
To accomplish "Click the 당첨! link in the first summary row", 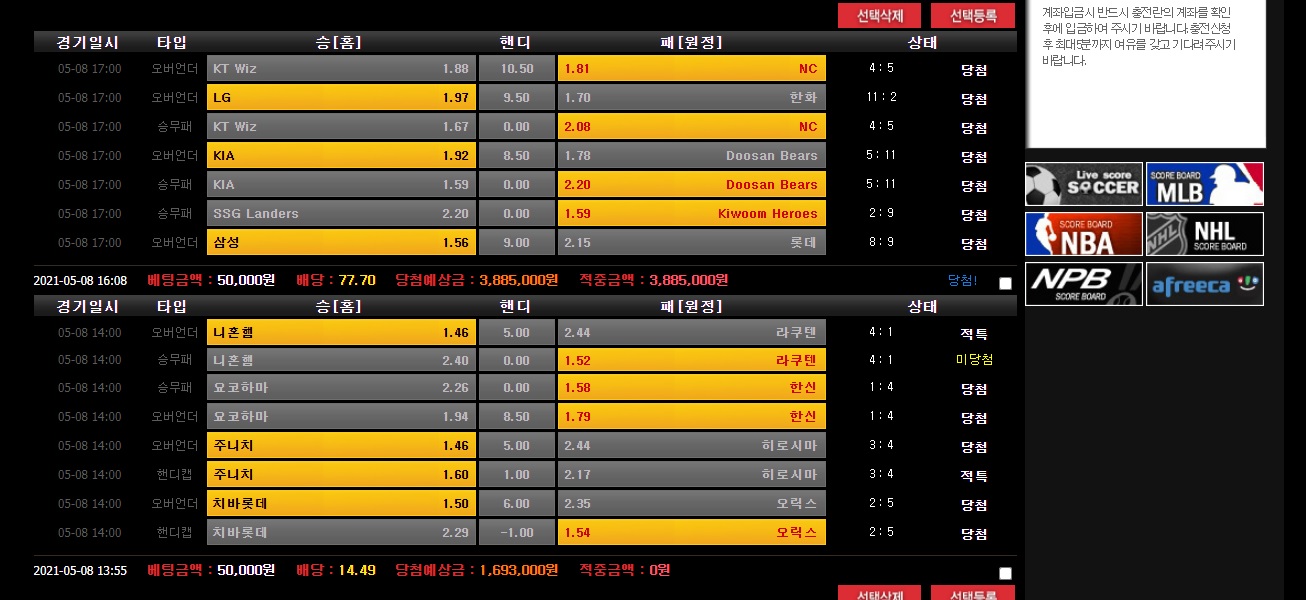I will point(962,281).
